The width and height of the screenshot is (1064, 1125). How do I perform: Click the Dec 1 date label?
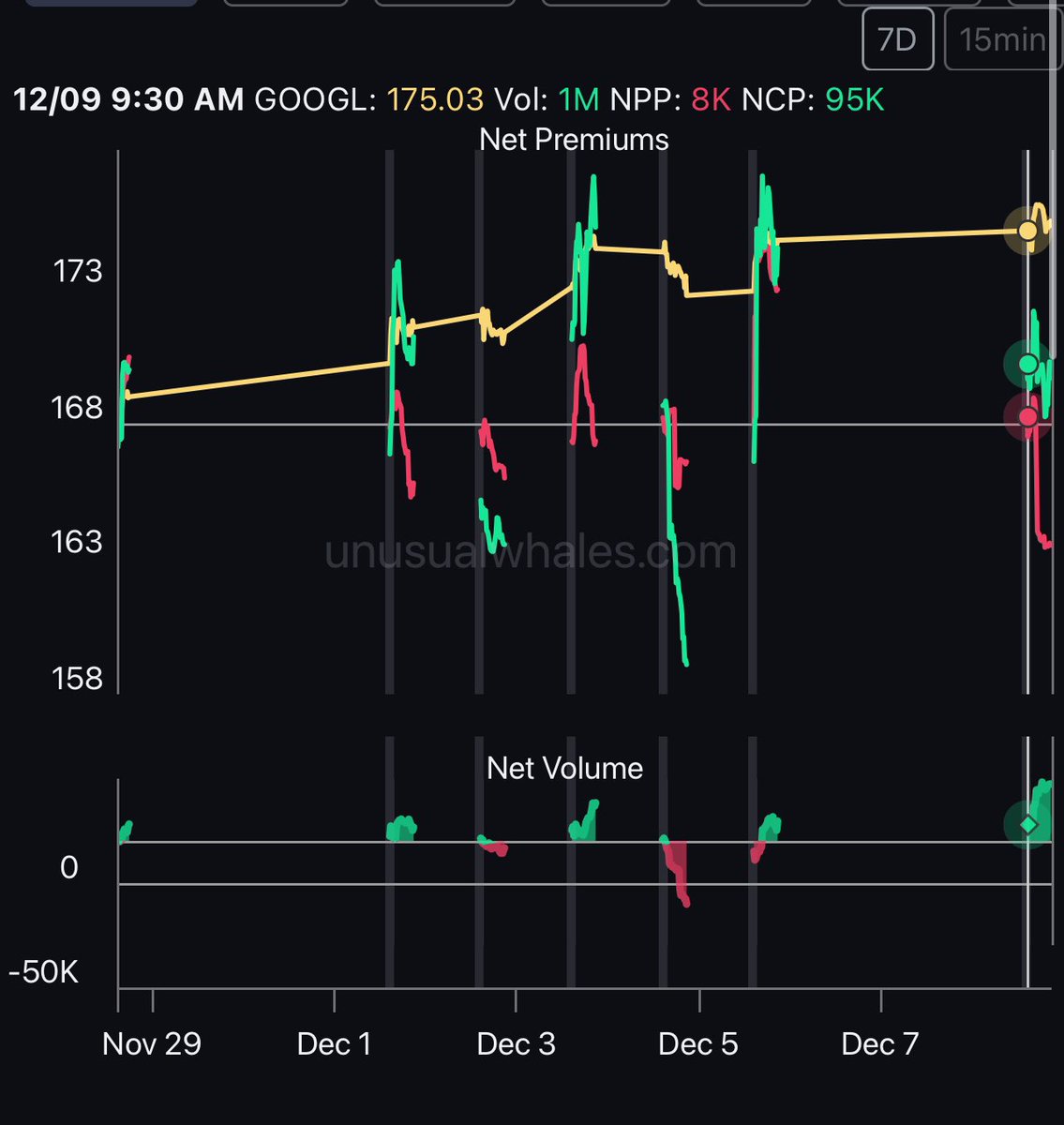click(335, 1044)
